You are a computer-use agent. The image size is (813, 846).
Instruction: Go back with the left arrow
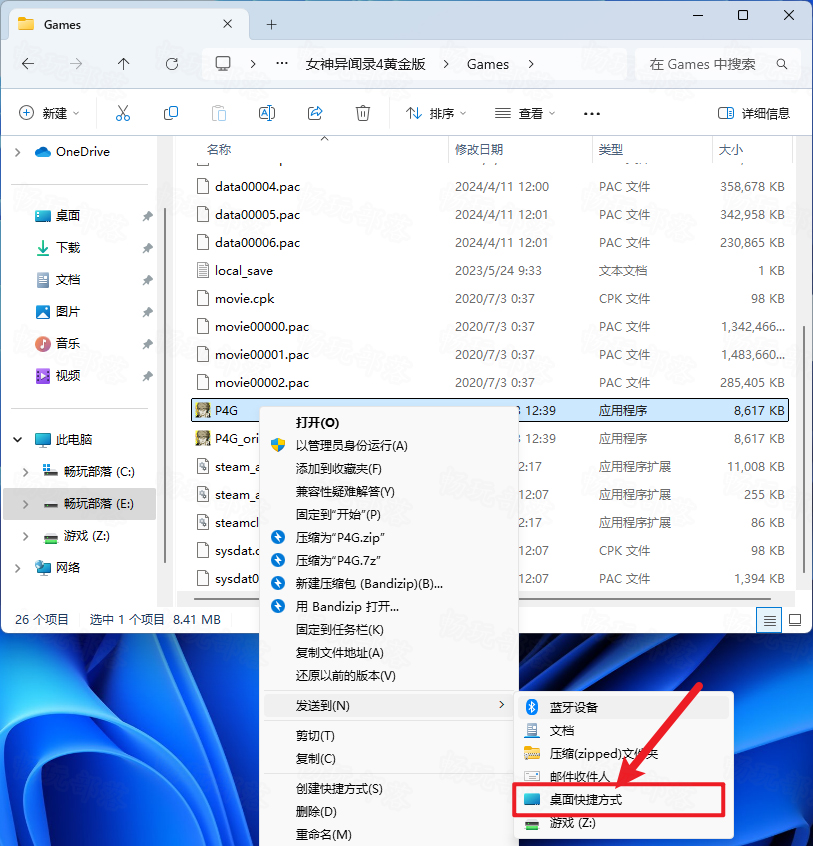(x=28, y=64)
